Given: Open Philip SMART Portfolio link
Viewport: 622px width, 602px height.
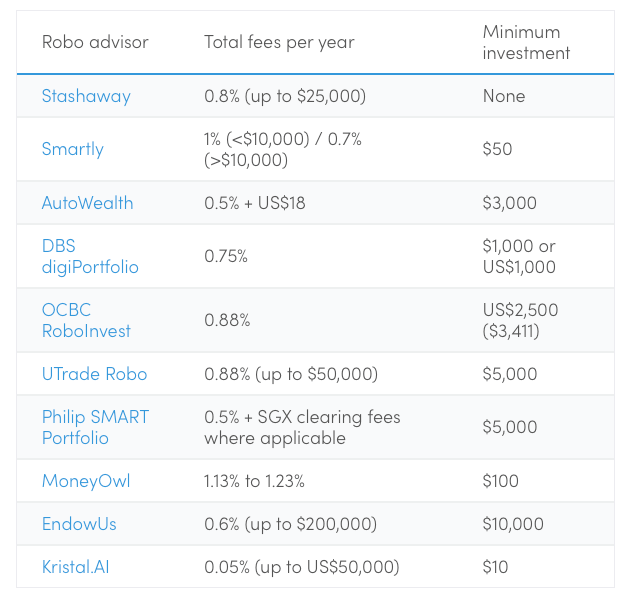Looking at the screenshot, I should [95, 427].
